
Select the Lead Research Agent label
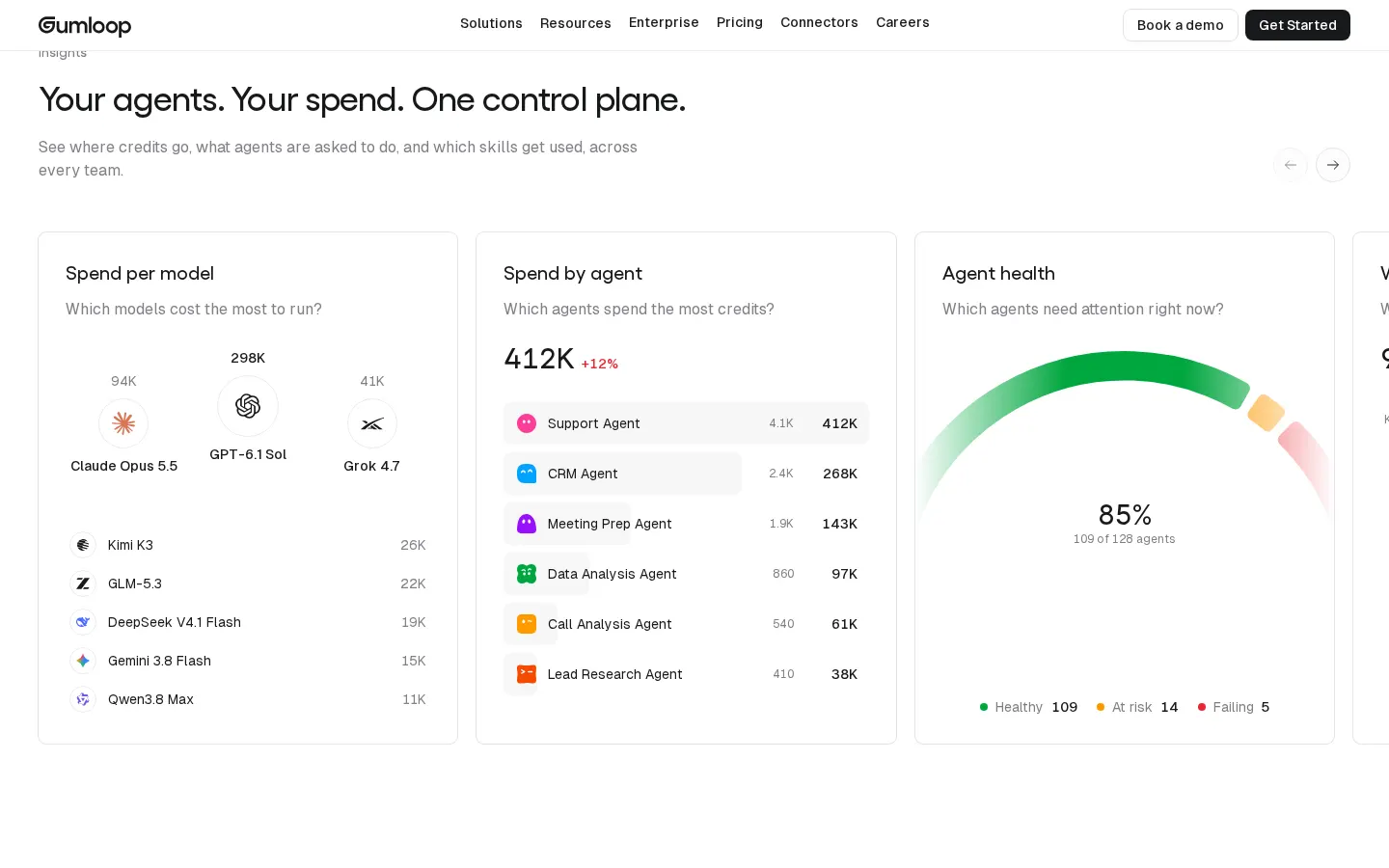615,674
